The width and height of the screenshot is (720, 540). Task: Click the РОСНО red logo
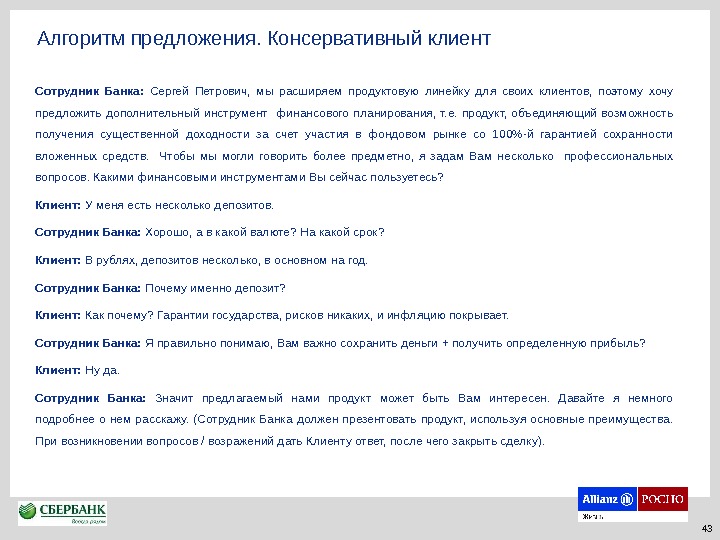point(663,499)
